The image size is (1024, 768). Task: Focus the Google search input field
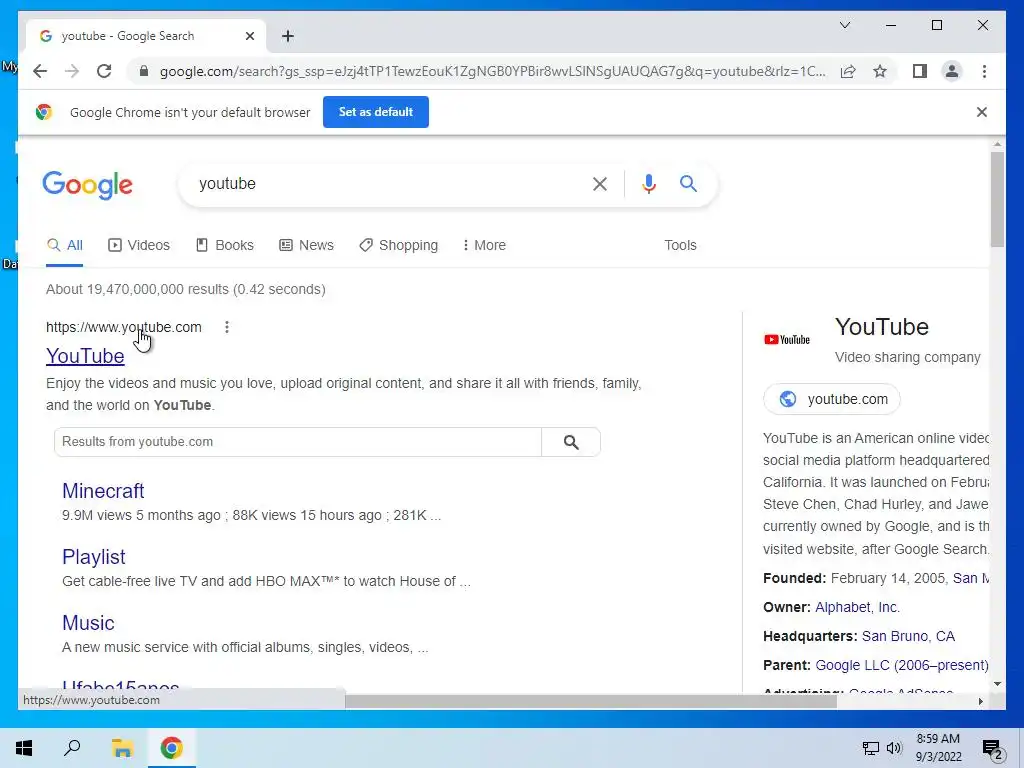[x=385, y=184]
